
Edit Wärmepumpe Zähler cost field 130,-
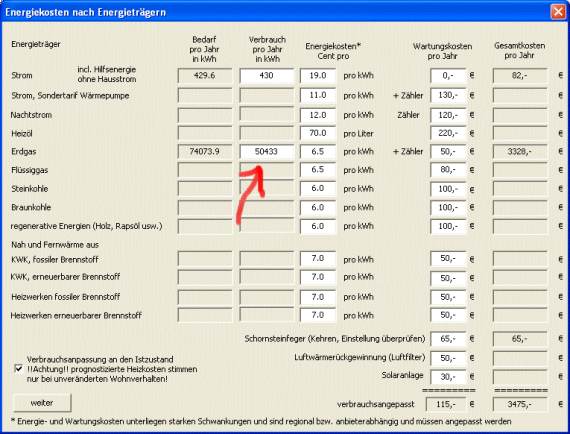448,95
